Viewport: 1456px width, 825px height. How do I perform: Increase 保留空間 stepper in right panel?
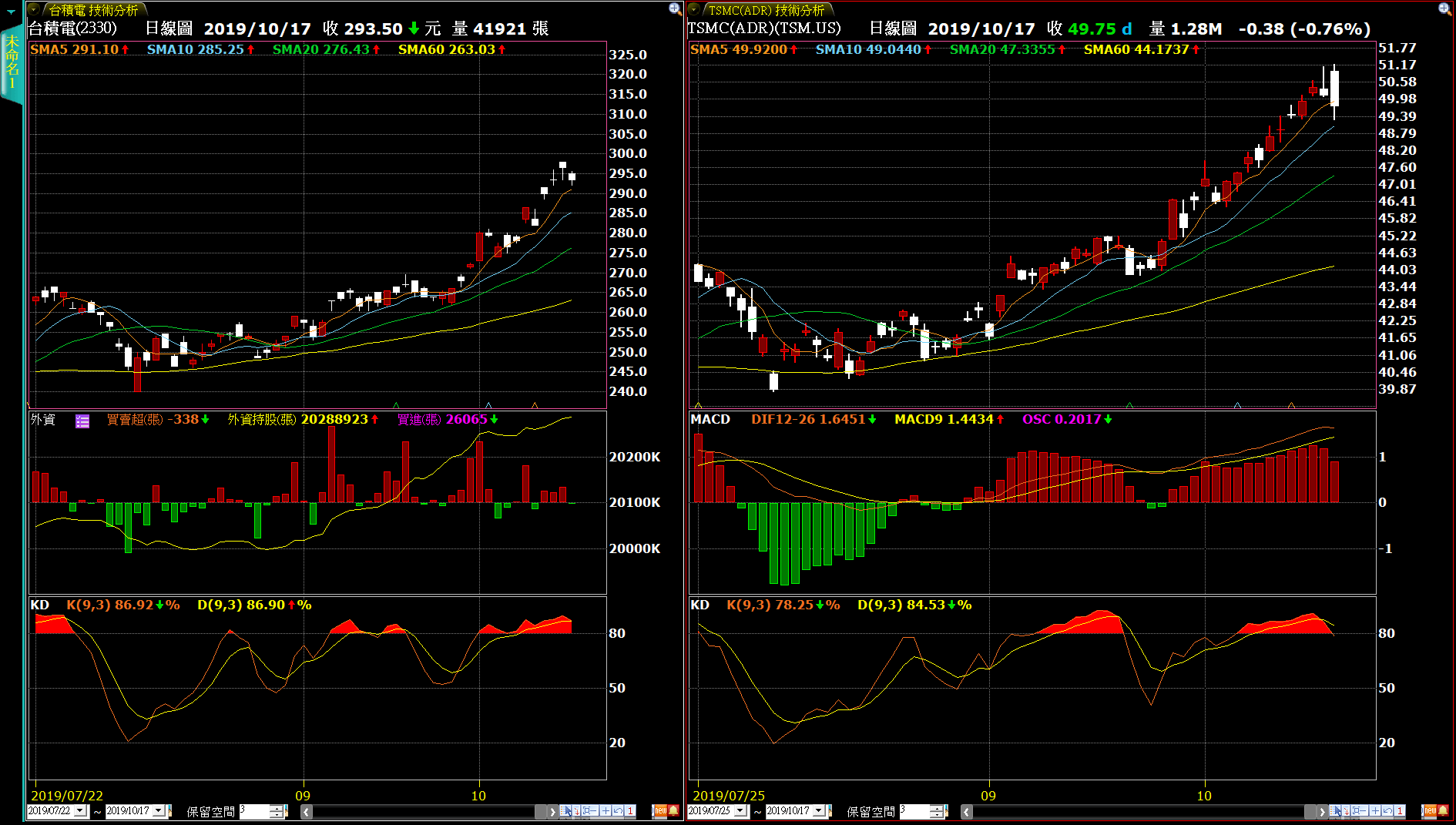pos(936,808)
